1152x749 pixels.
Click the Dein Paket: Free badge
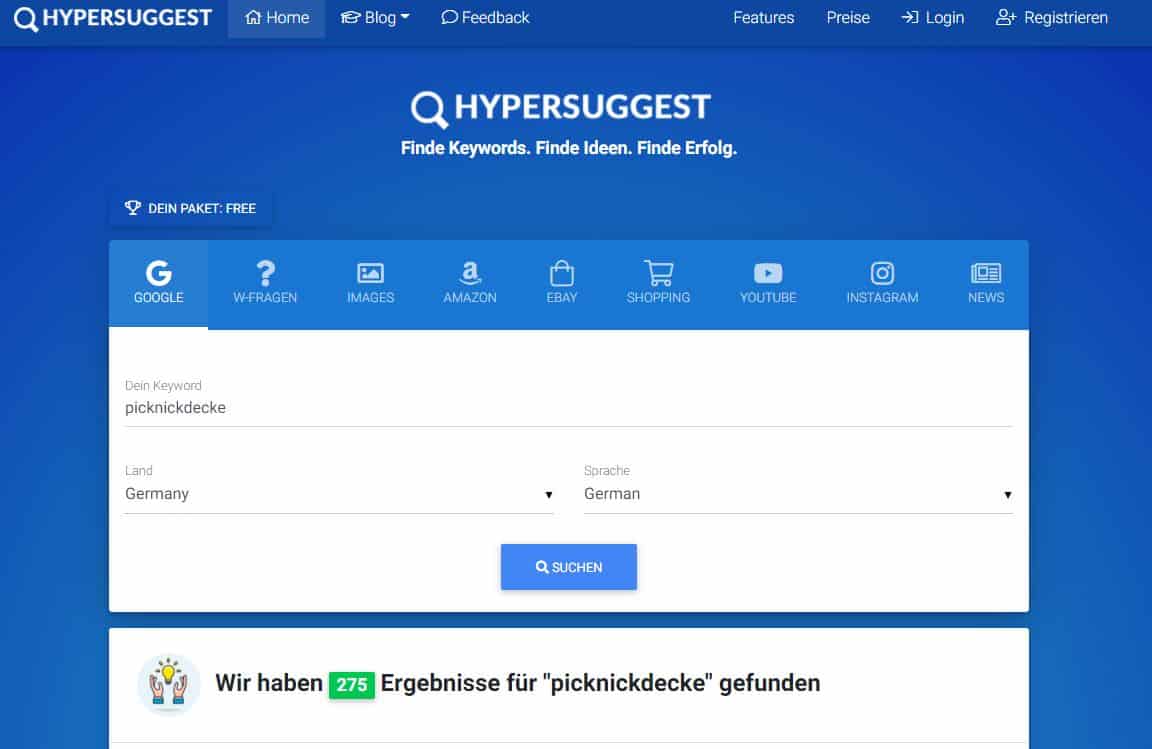(190, 208)
